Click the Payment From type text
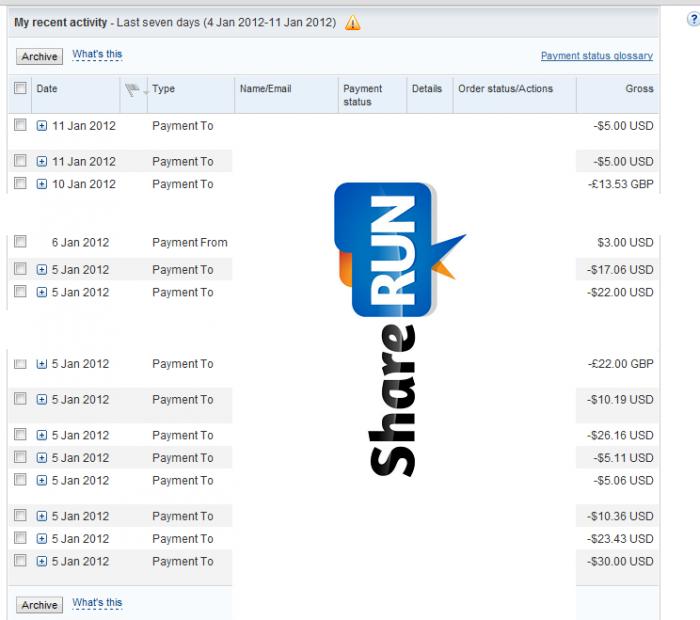This screenshot has width=700, height=620. (190, 242)
